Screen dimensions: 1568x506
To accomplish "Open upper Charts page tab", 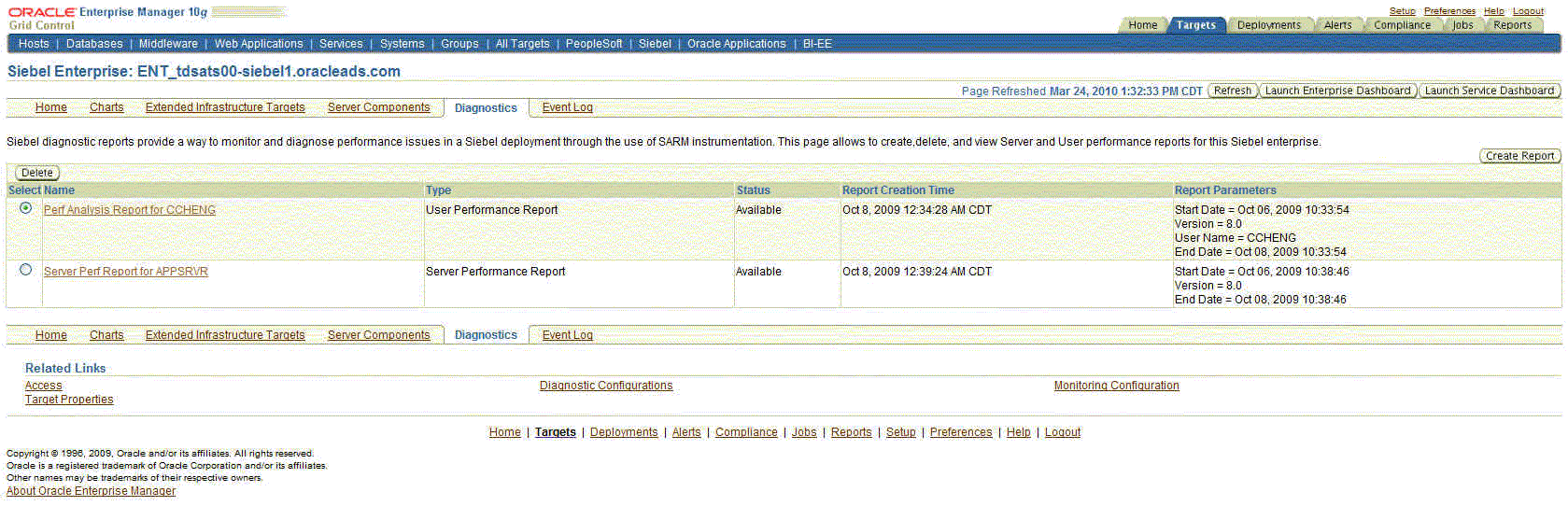I will 106,107.
